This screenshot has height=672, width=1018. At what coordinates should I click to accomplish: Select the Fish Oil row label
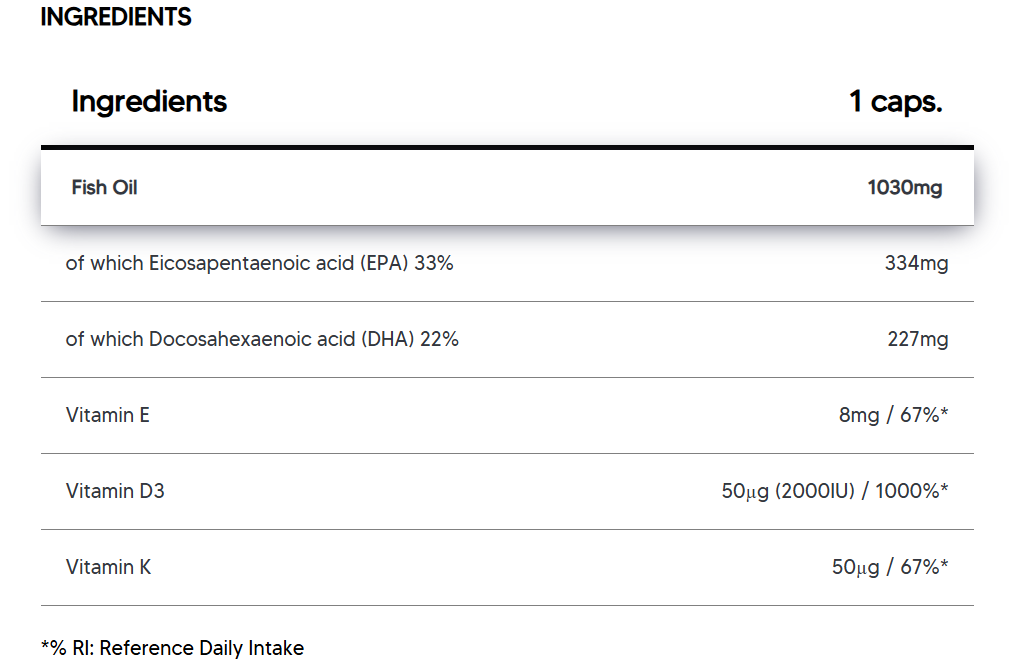pos(104,187)
